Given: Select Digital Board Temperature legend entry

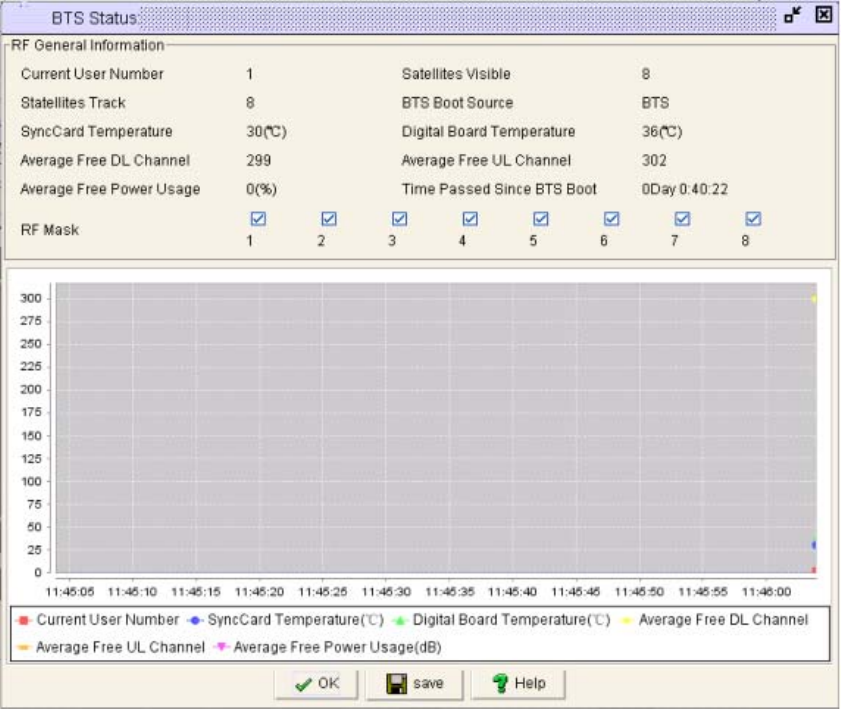Looking at the screenshot, I should point(509,621).
